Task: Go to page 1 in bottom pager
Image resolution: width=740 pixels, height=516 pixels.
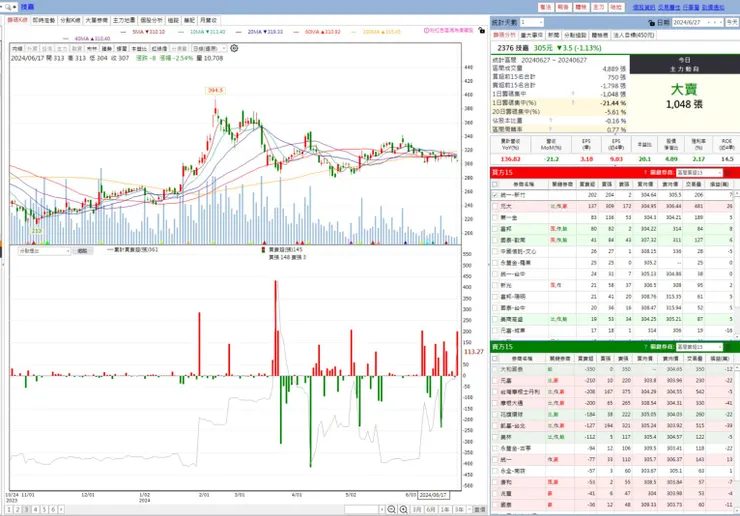Action: tap(9, 509)
